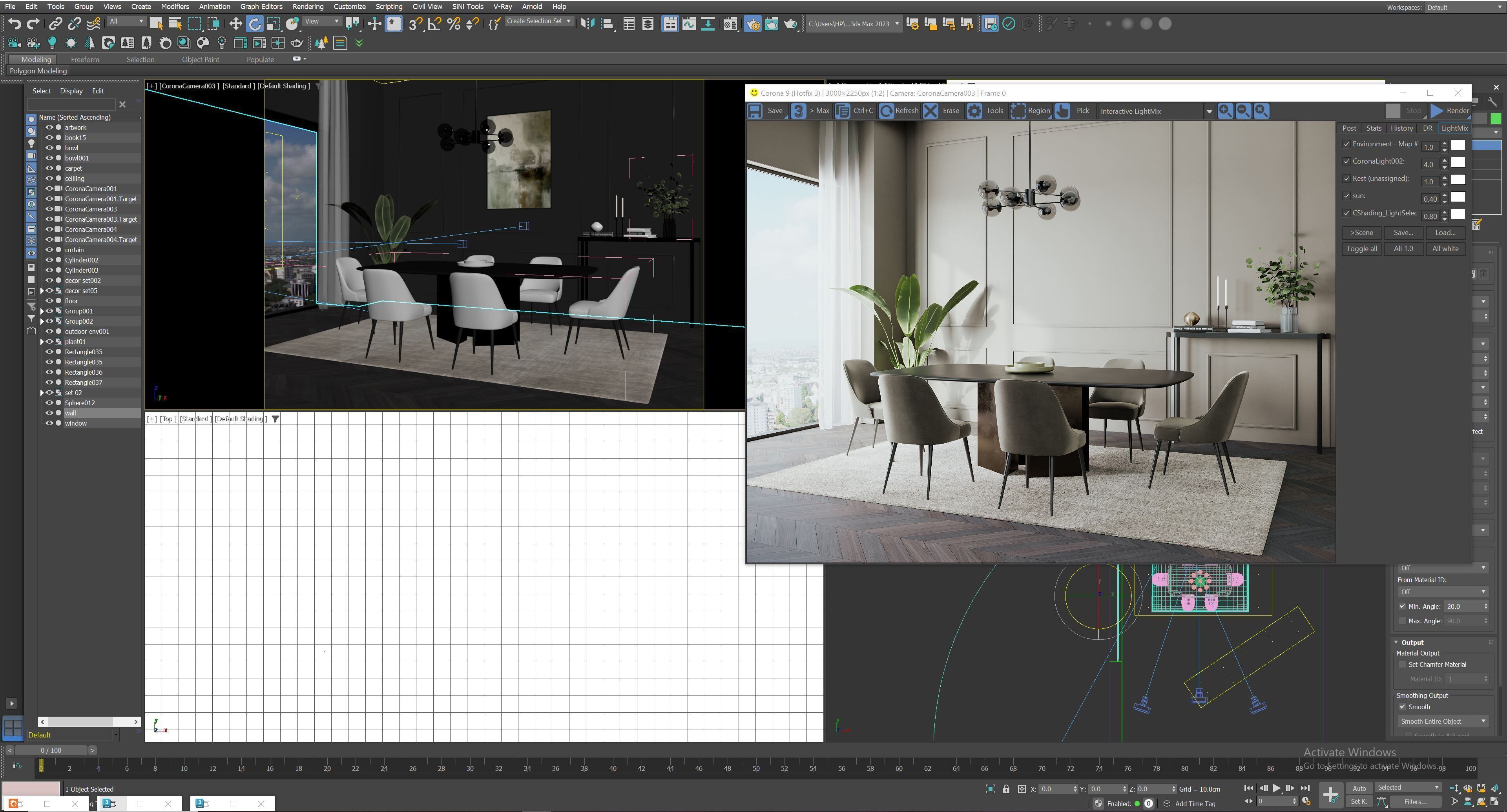Hide the artwork object eye icon
The height and width of the screenshot is (812, 1507).
49,127
